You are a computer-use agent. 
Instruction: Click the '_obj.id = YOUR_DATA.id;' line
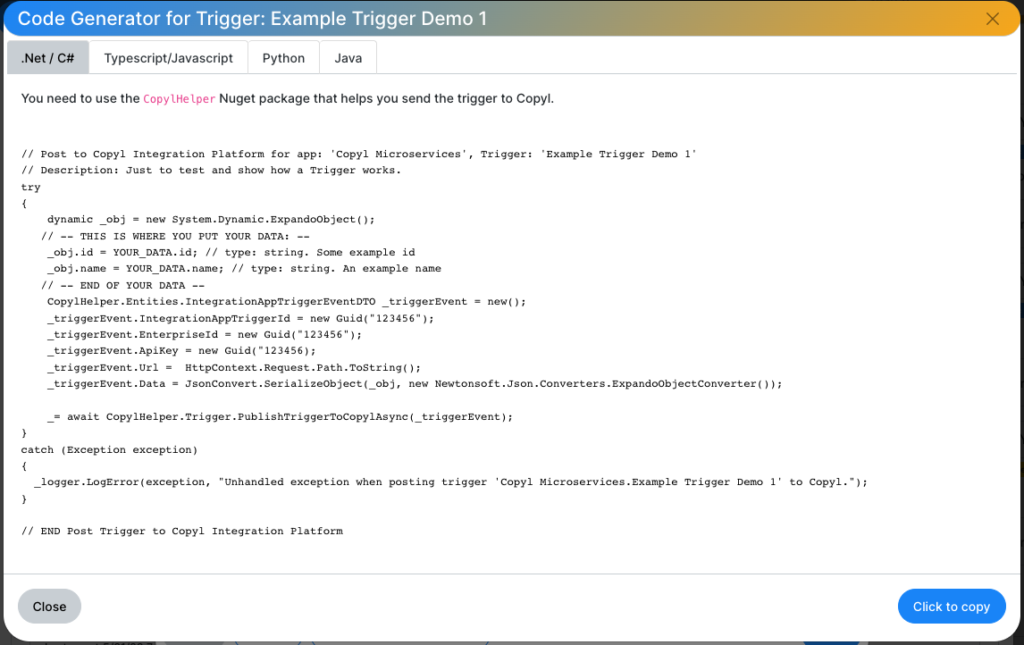(x=231, y=253)
